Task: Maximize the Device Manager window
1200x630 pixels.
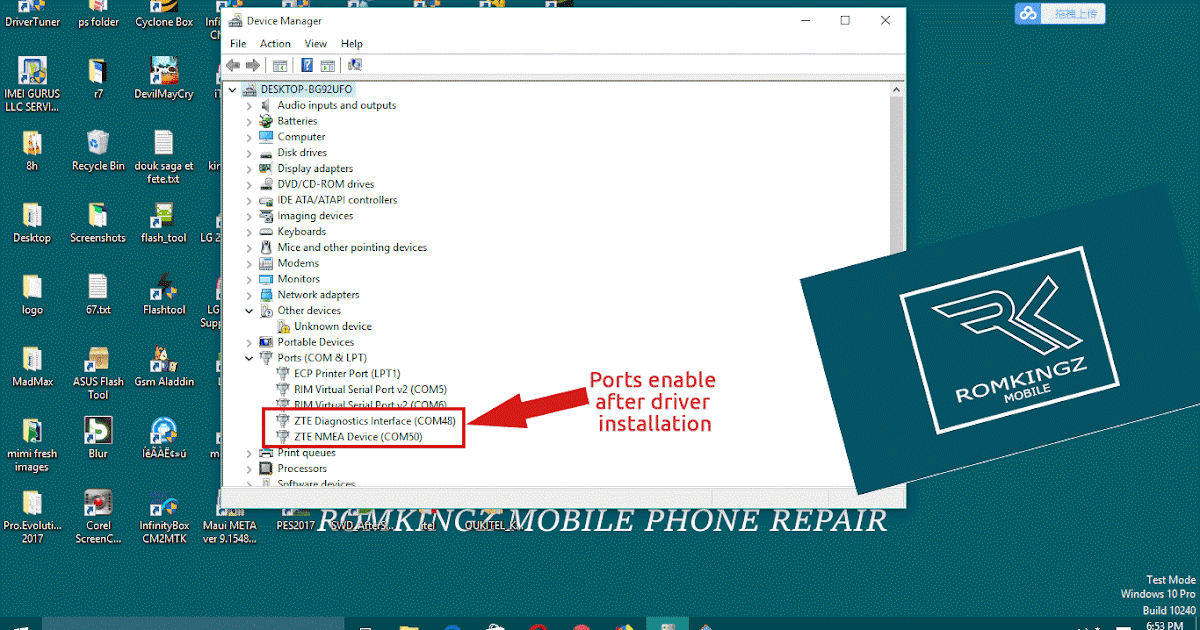Action: click(845, 20)
